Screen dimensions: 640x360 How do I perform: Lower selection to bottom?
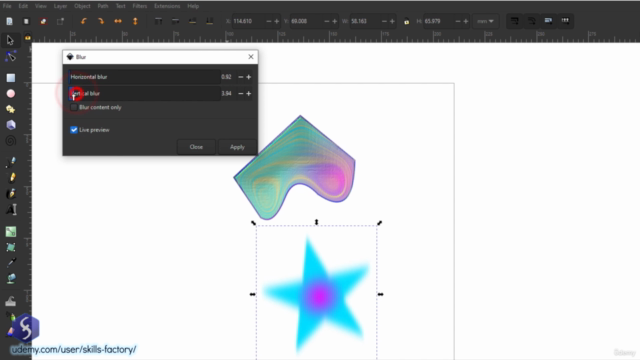click(x=209, y=21)
